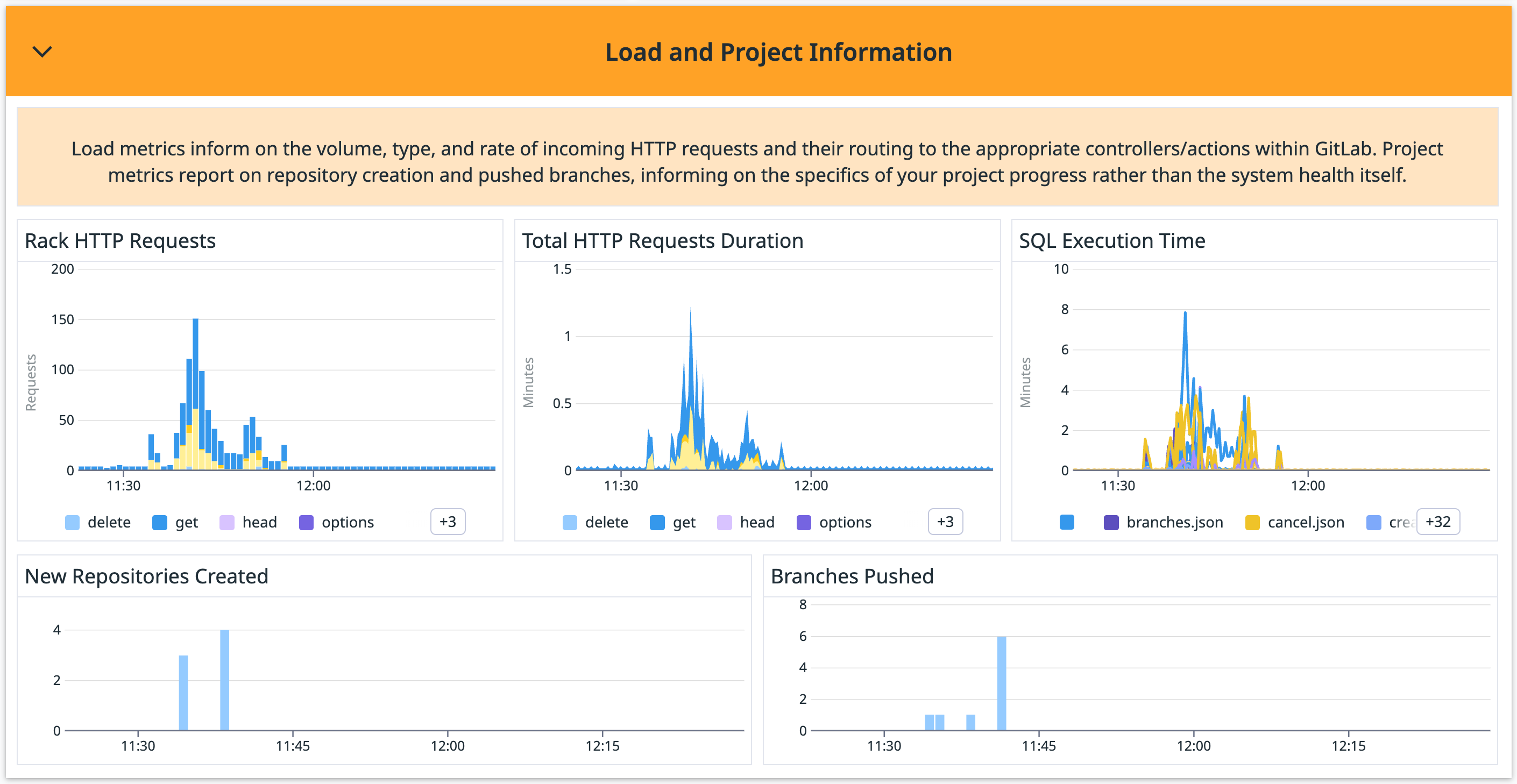Click the Branches Pushed panel title
The image size is (1517, 784).
tap(853, 576)
